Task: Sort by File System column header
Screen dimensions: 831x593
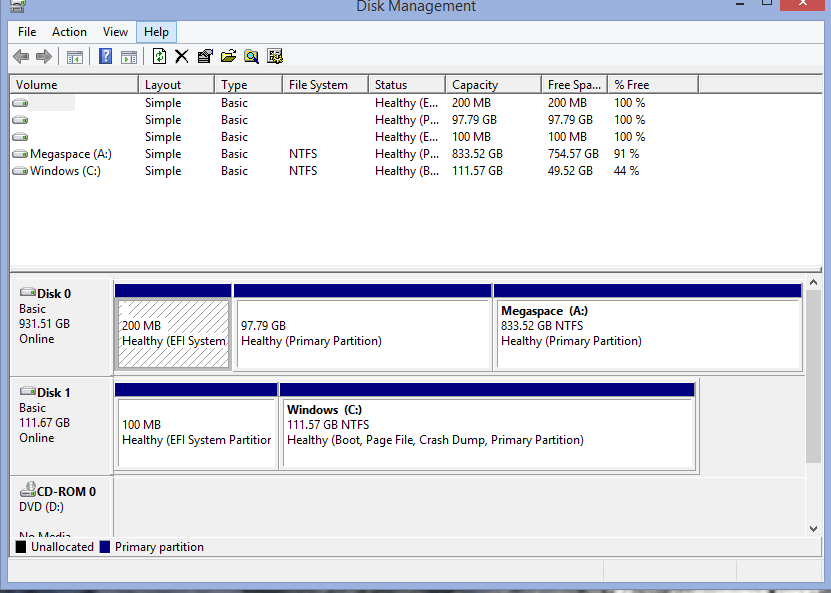Action: tap(318, 85)
